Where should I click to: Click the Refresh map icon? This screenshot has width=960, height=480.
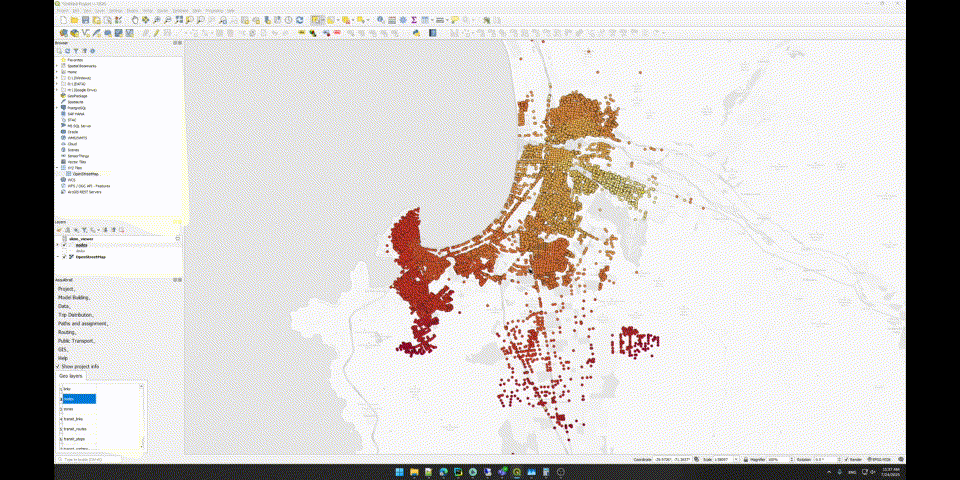(x=299, y=20)
